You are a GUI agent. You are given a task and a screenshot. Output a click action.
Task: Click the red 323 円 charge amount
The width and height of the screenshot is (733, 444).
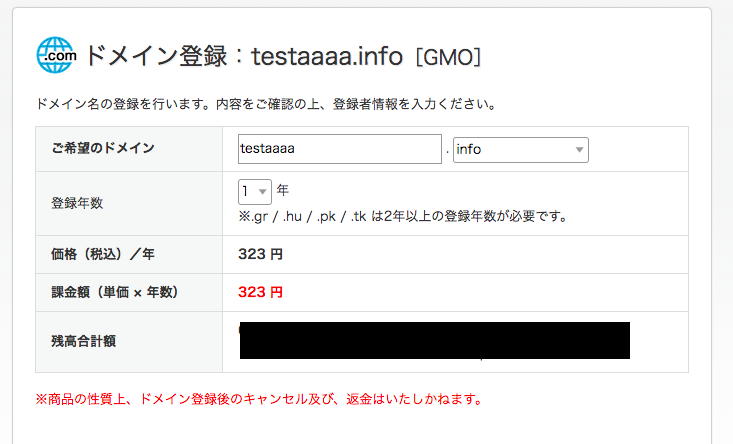260,292
